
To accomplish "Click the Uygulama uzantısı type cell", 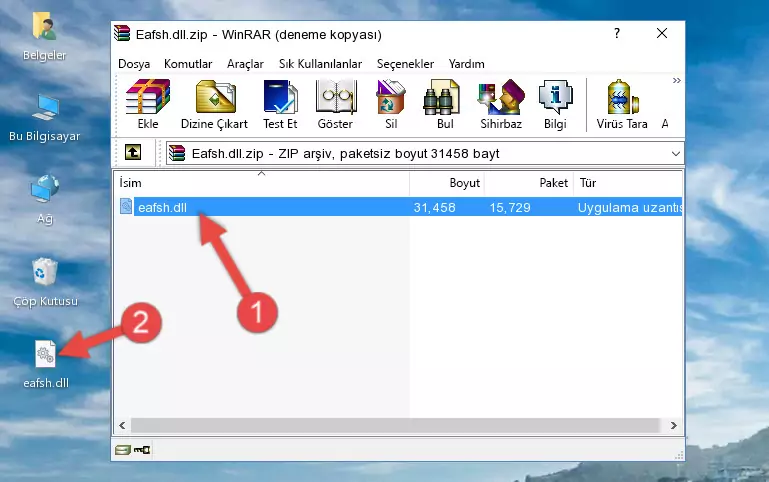I will (x=630, y=207).
